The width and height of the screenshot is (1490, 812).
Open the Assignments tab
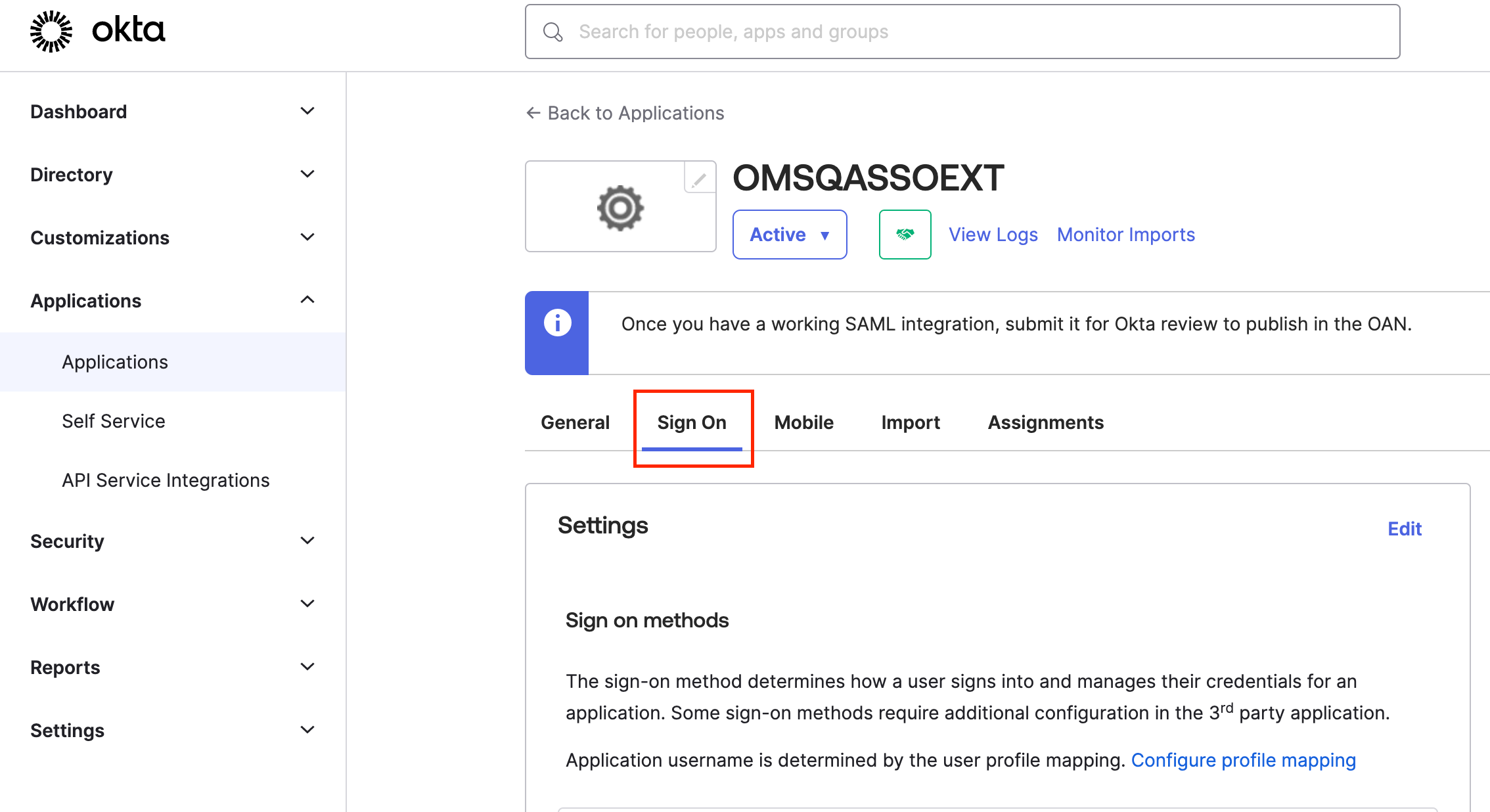[x=1045, y=422]
